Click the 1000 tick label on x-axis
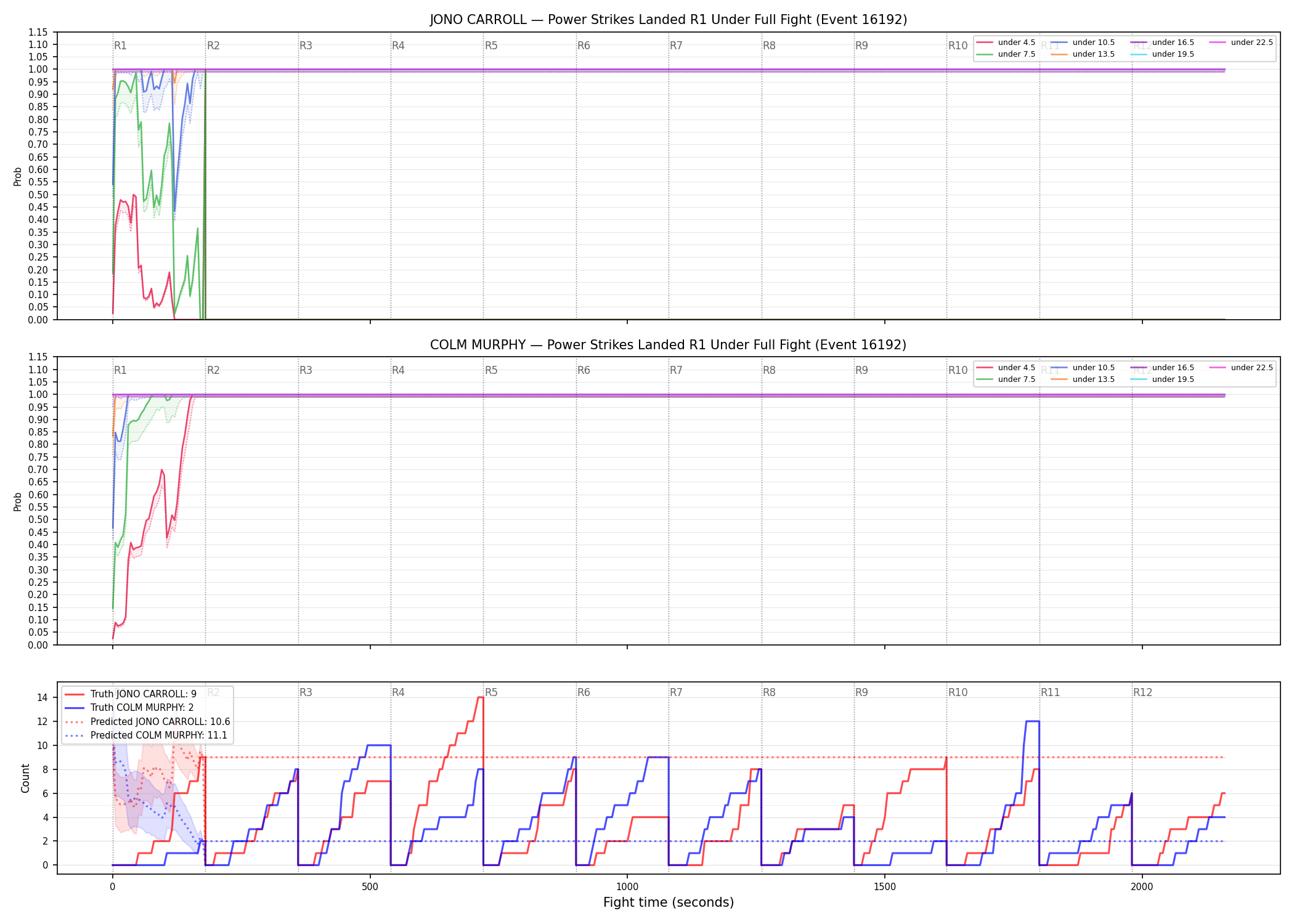Image resolution: width=1294 pixels, height=924 pixels. pos(627,887)
